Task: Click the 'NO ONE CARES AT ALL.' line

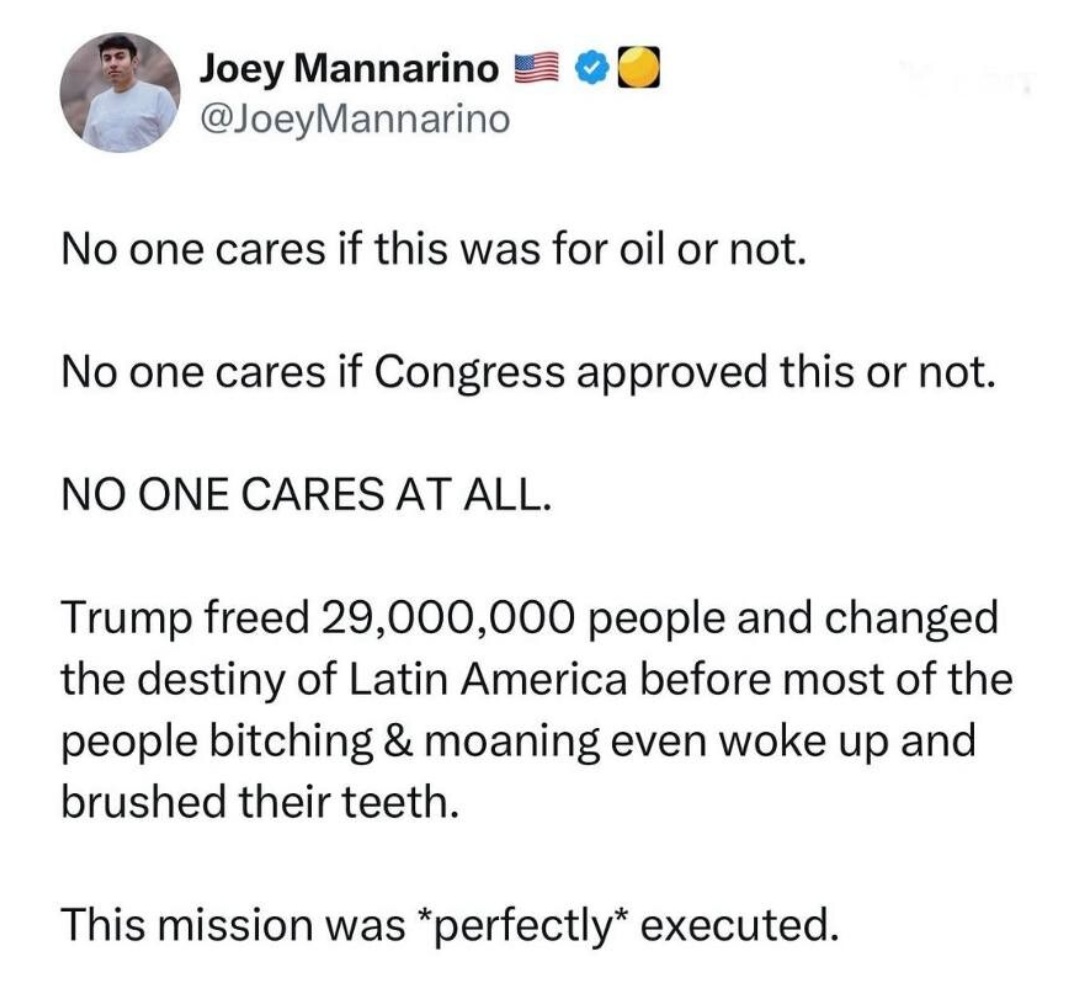Action: click(x=306, y=495)
